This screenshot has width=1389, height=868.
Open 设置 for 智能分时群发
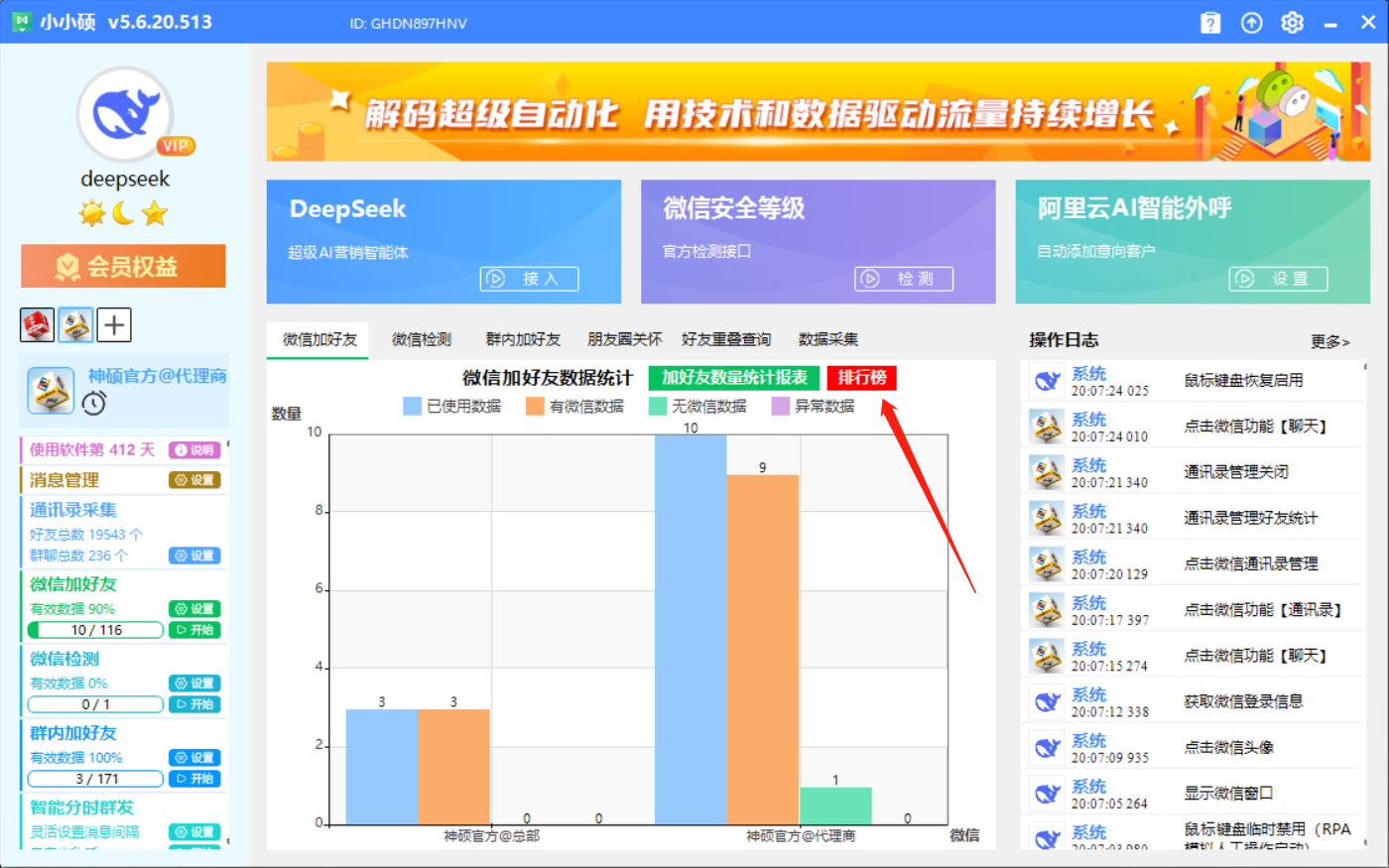point(194,832)
